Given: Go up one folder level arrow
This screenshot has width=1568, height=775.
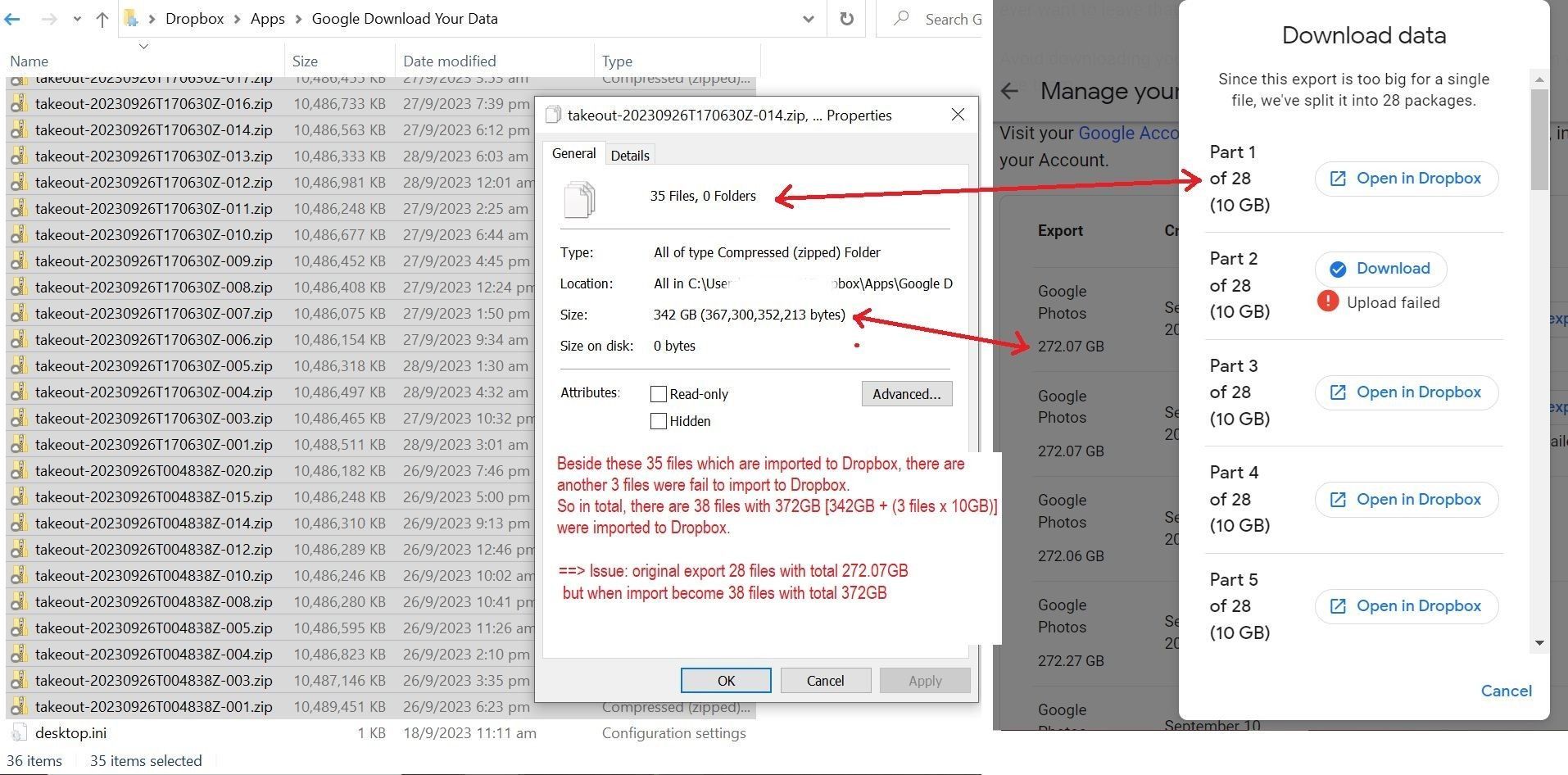Looking at the screenshot, I should [x=102, y=19].
